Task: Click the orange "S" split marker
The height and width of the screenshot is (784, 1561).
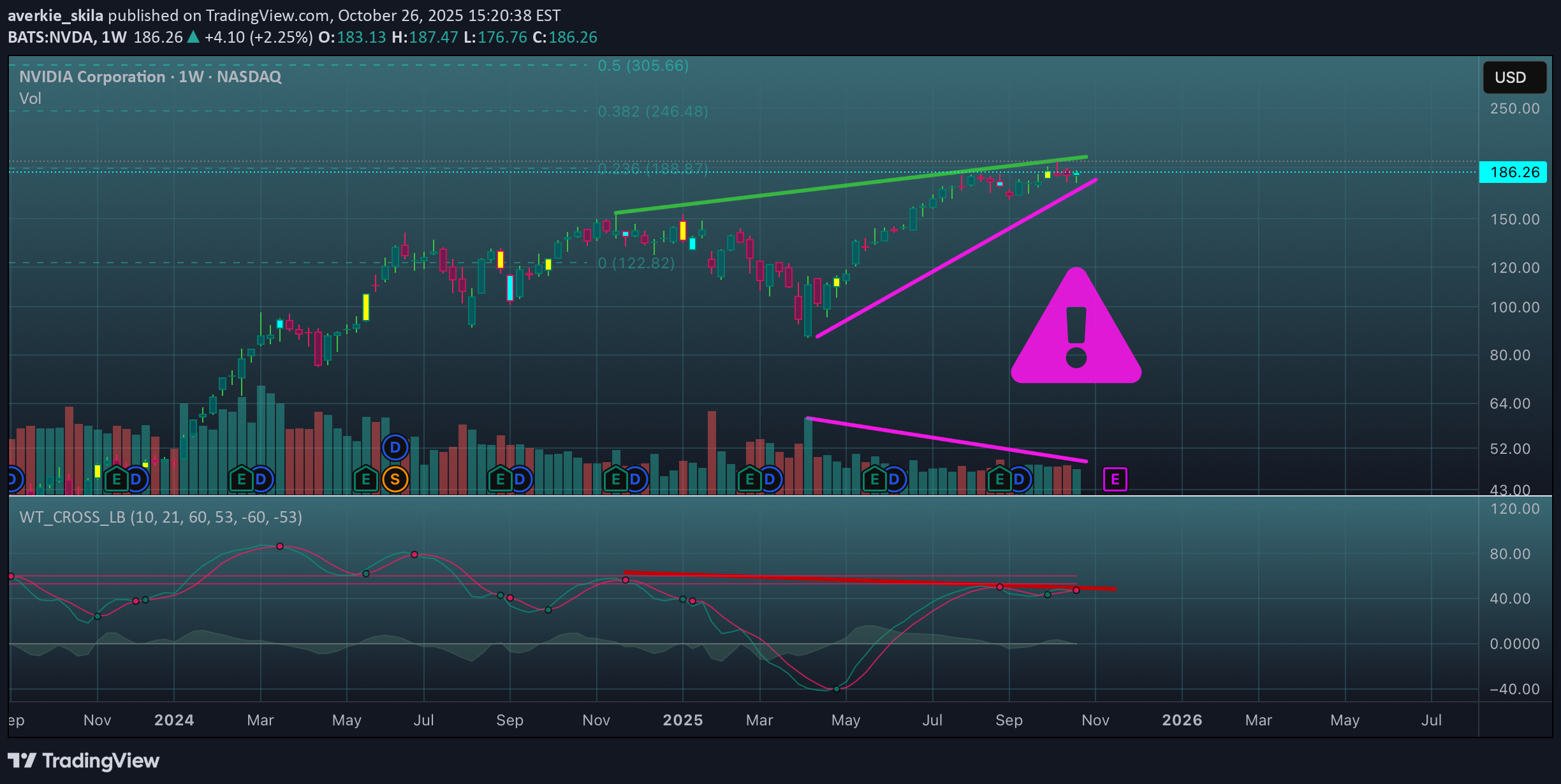Action: [x=395, y=480]
